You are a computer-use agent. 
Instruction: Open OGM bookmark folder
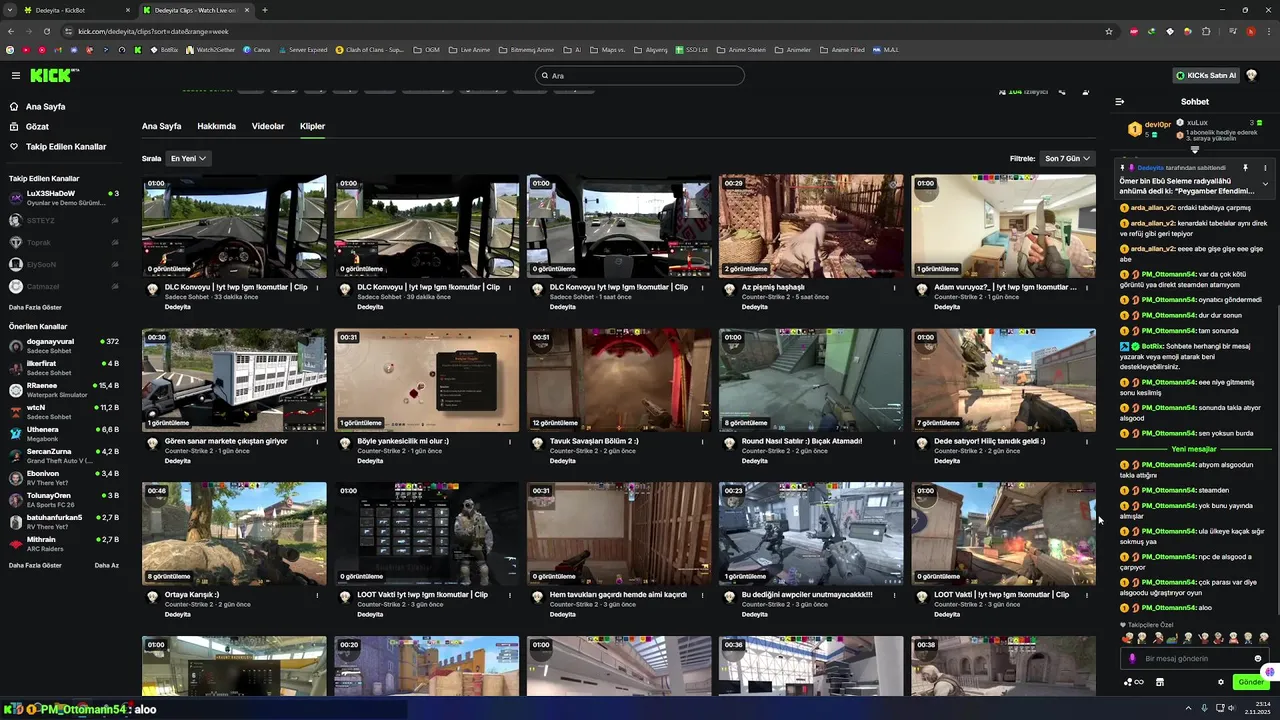pos(427,49)
